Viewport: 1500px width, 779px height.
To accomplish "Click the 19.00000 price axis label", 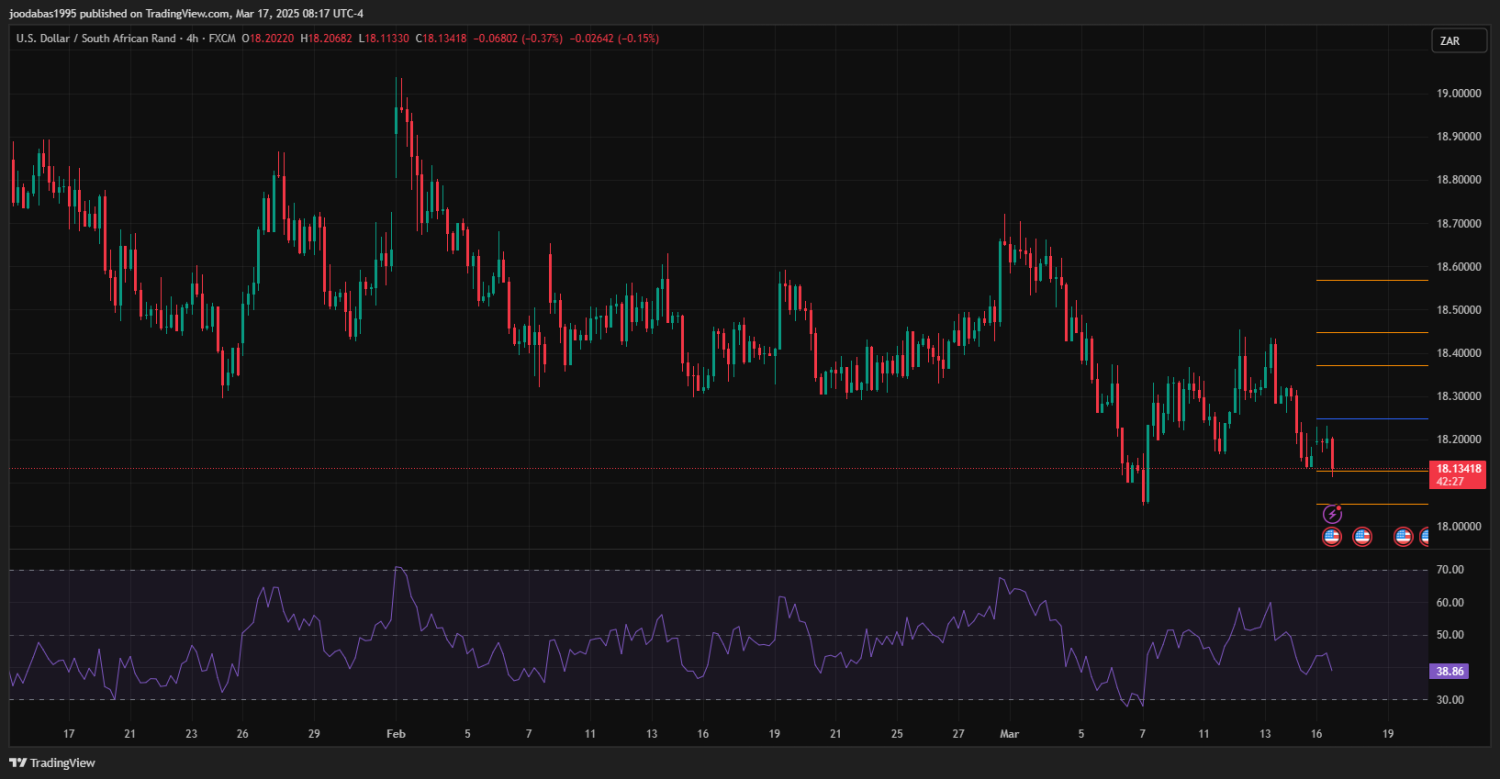I will 1458,93.
